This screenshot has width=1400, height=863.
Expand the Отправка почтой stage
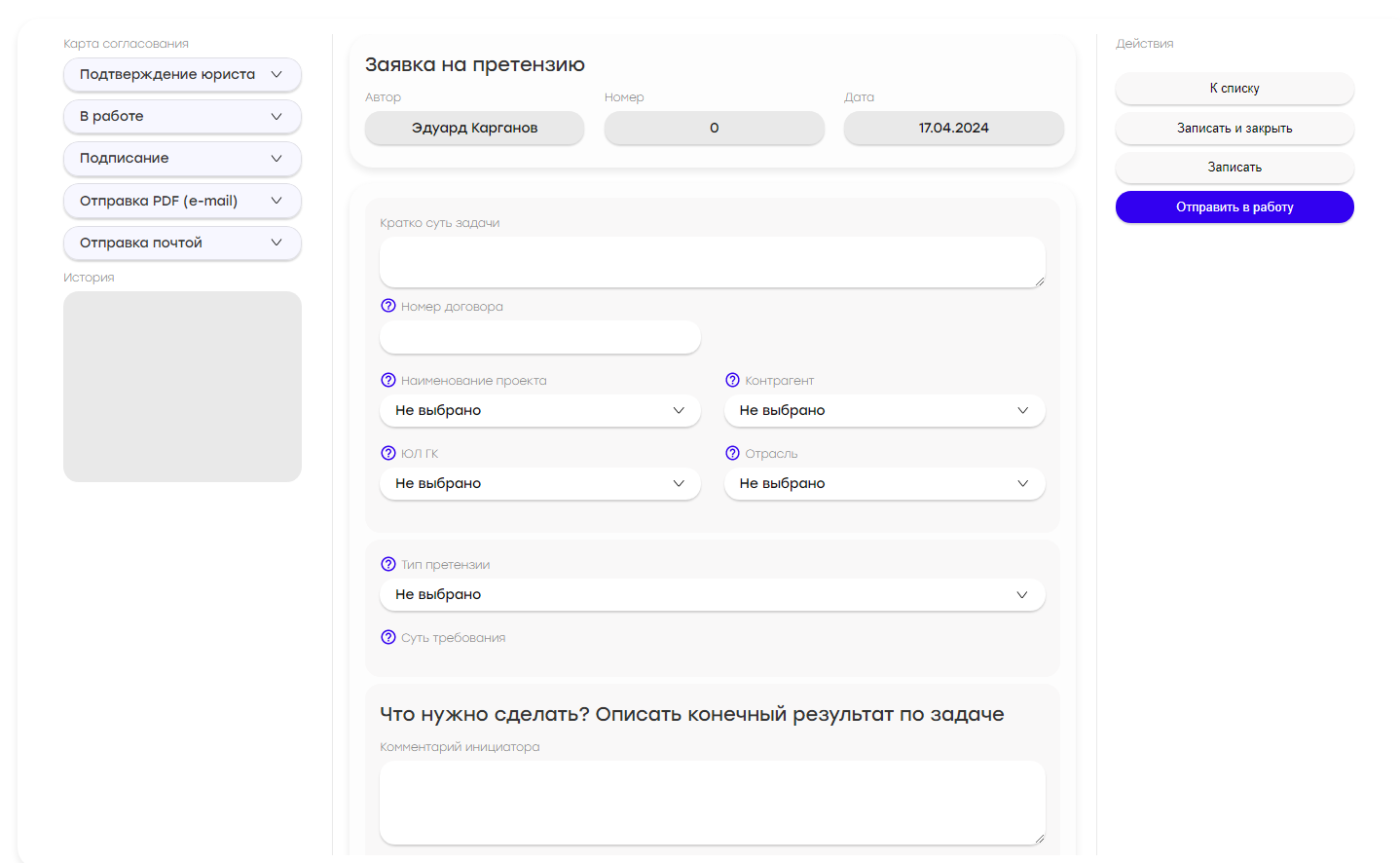click(x=182, y=243)
